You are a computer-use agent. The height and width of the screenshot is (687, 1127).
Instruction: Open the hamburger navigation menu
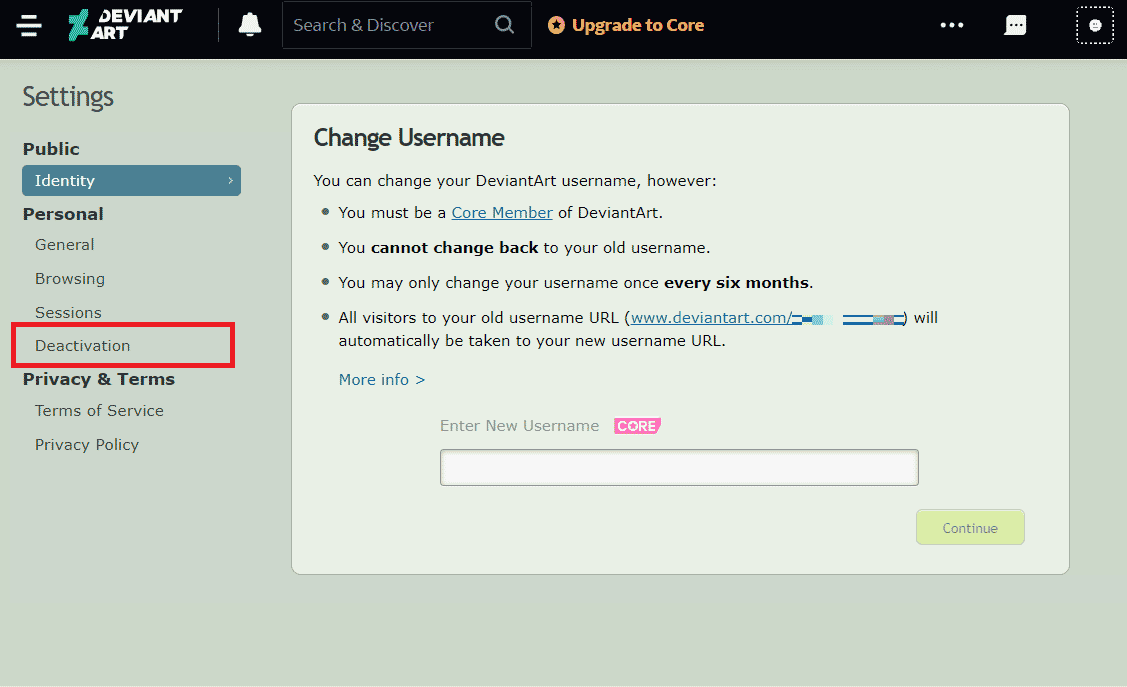pyautogui.click(x=29, y=25)
